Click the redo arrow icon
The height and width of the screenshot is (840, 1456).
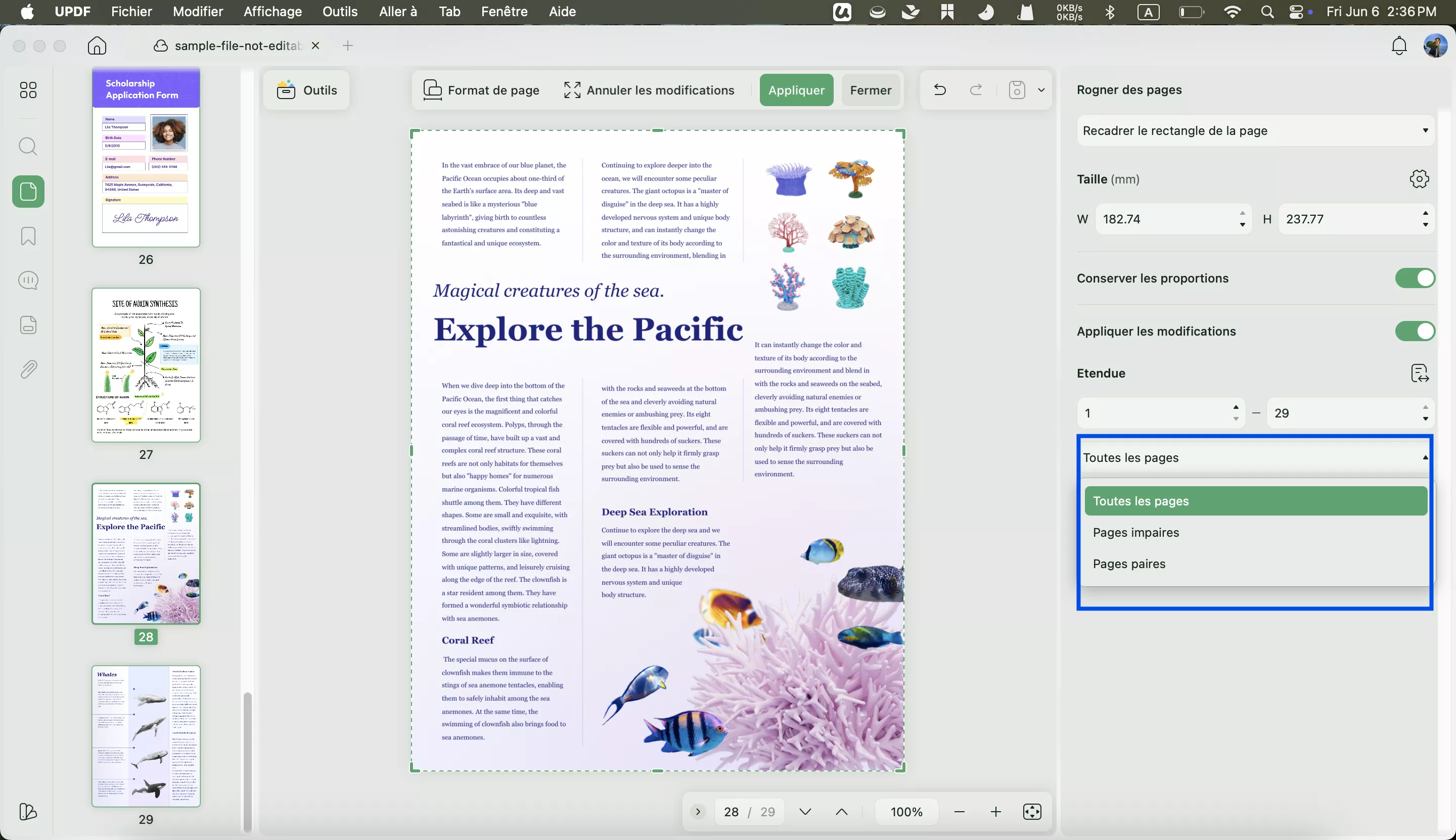pyautogui.click(x=976, y=90)
